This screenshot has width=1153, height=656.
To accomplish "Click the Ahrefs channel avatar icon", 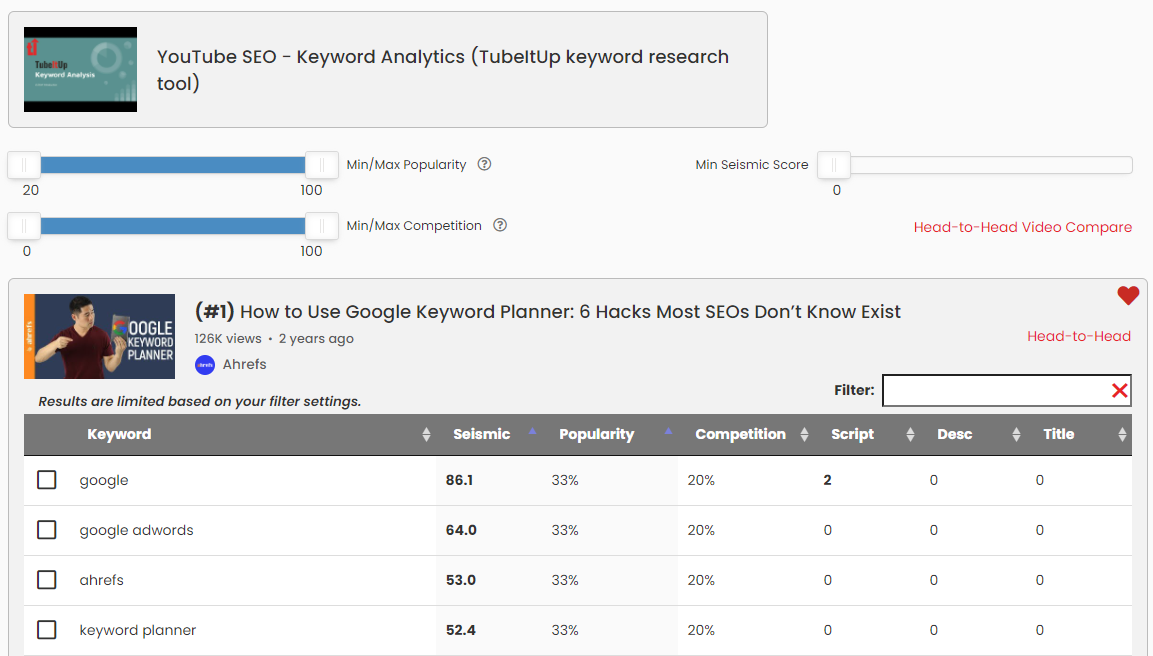I will [204, 365].
